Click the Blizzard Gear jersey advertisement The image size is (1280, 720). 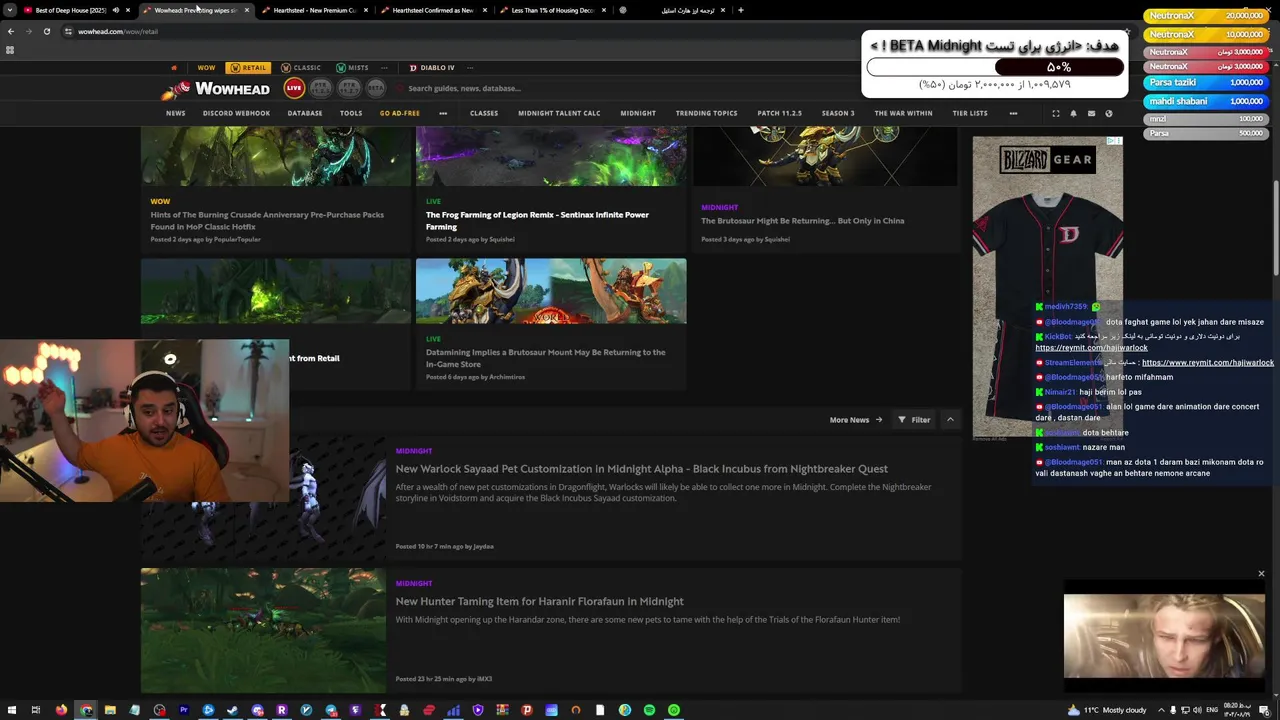1047,288
